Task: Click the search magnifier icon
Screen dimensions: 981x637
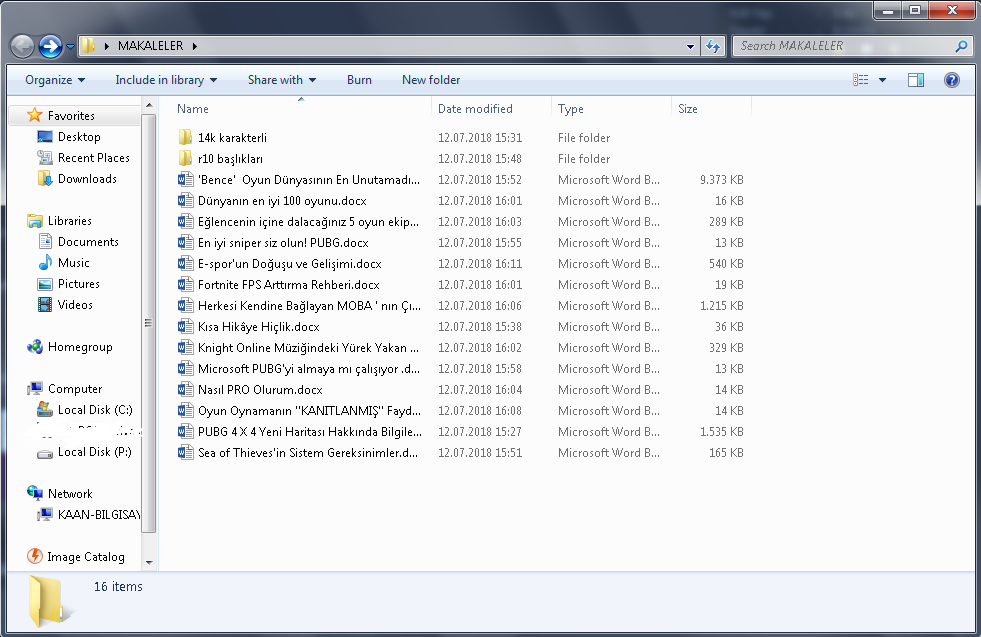Action: pos(962,46)
